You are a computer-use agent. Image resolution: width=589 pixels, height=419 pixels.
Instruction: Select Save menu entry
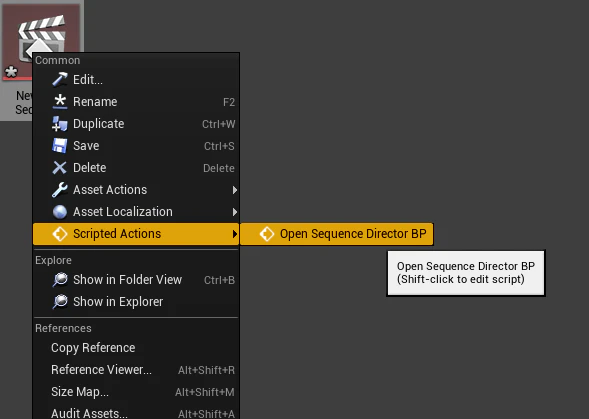coord(136,145)
